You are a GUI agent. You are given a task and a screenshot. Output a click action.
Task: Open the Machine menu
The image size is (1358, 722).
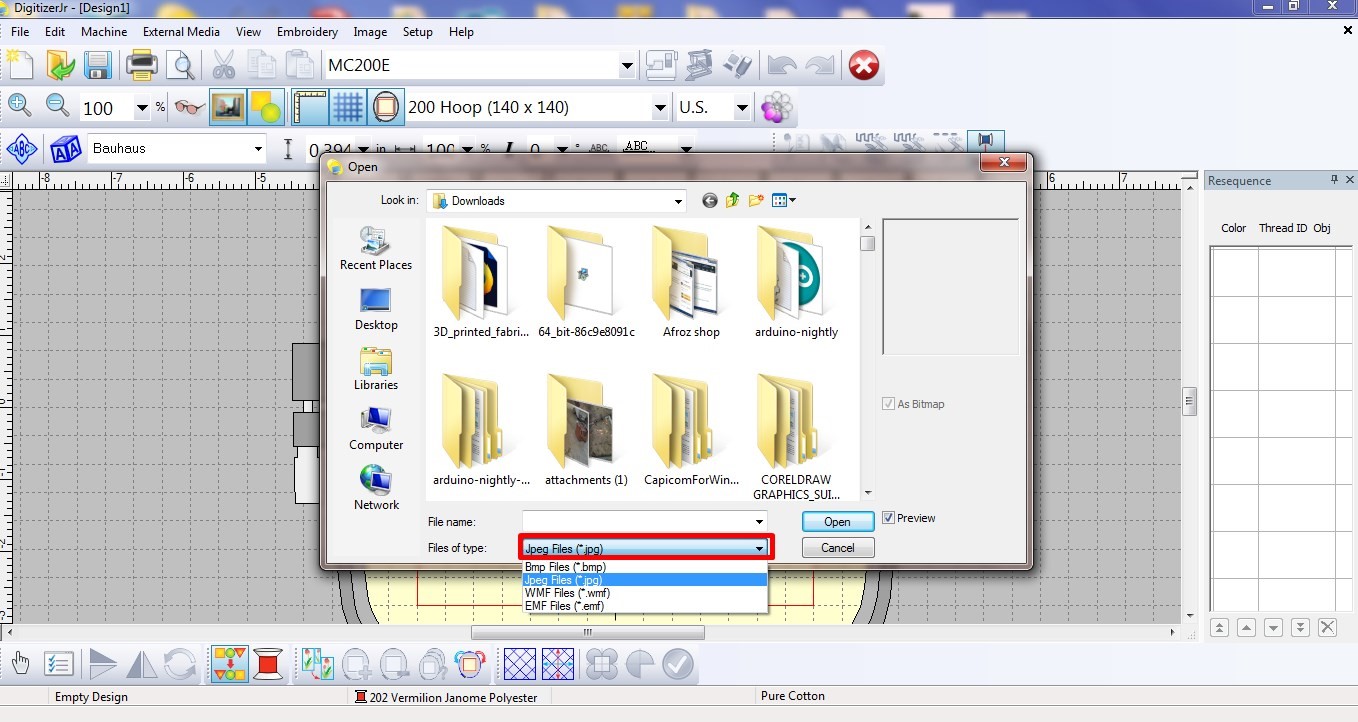(x=104, y=32)
